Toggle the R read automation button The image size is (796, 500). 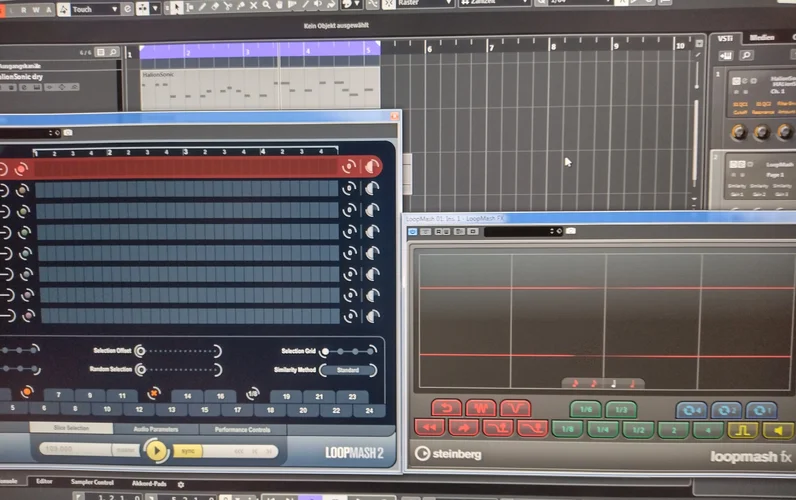point(23,10)
